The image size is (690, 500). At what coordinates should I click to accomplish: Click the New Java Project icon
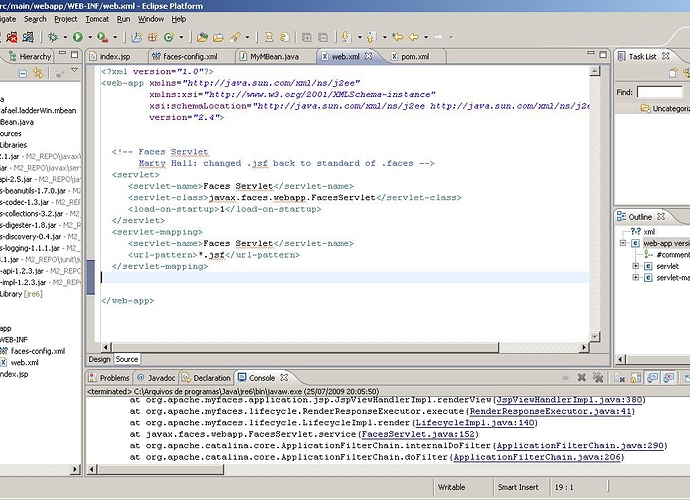point(137,37)
